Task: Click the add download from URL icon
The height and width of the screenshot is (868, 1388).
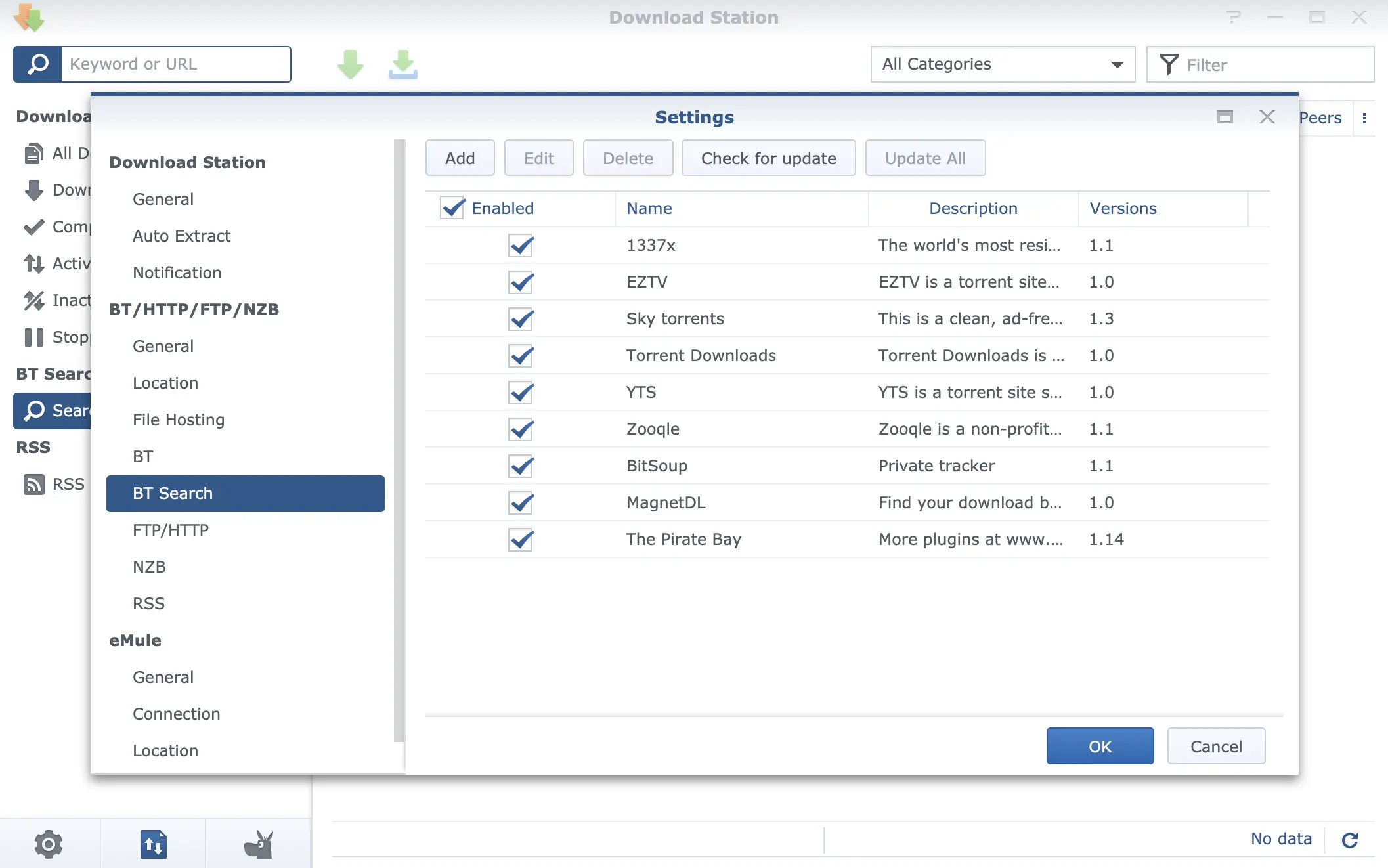Action: (402, 64)
